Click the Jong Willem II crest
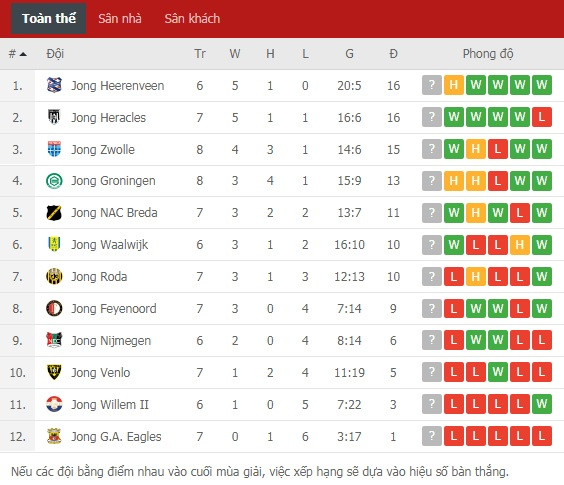 coord(54,404)
